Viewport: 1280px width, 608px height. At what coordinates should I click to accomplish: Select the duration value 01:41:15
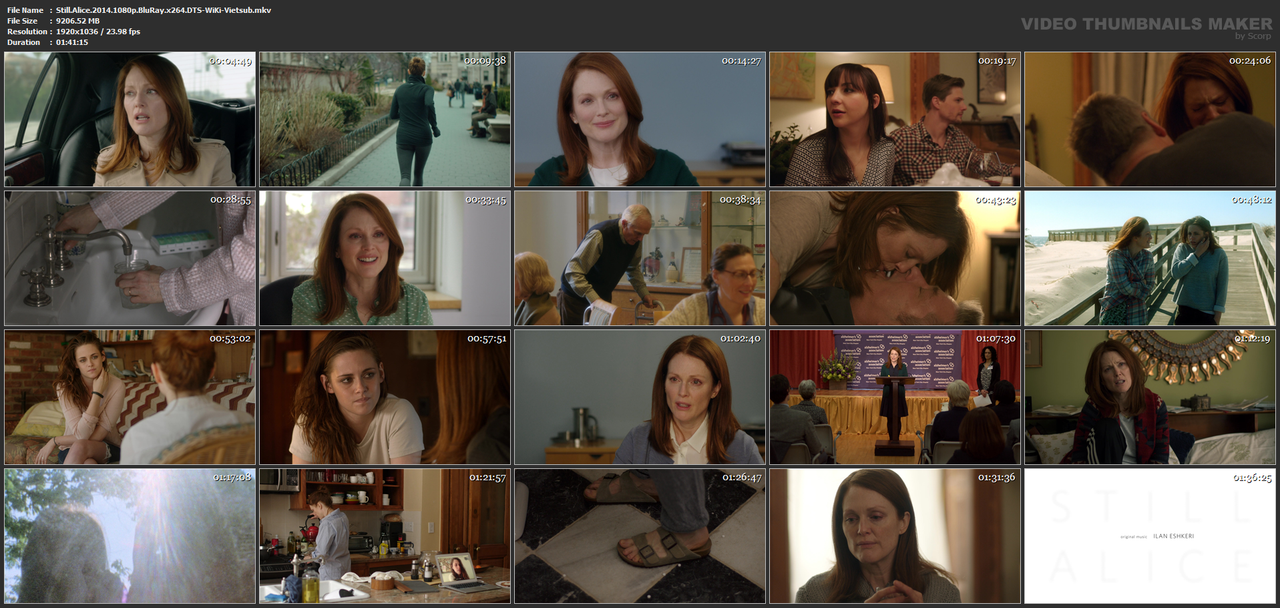tap(72, 42)
